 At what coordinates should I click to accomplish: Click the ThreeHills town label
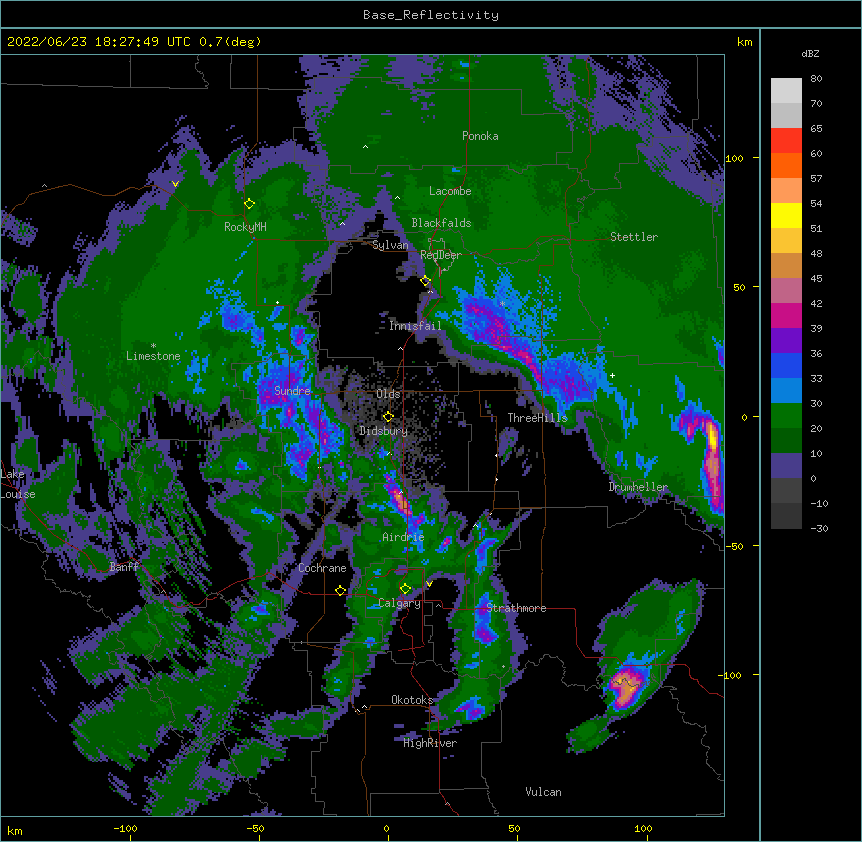pos(537,418)
